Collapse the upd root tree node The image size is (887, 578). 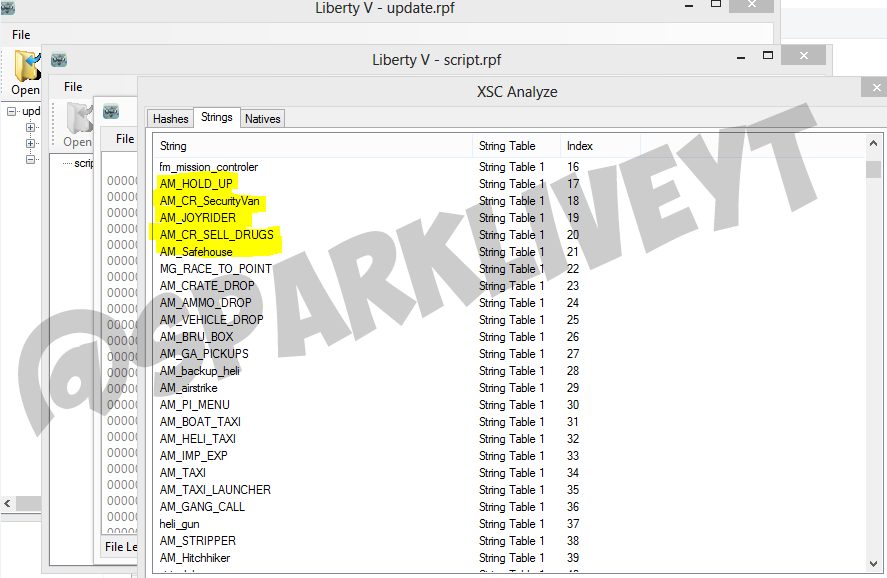coord(11,111)
